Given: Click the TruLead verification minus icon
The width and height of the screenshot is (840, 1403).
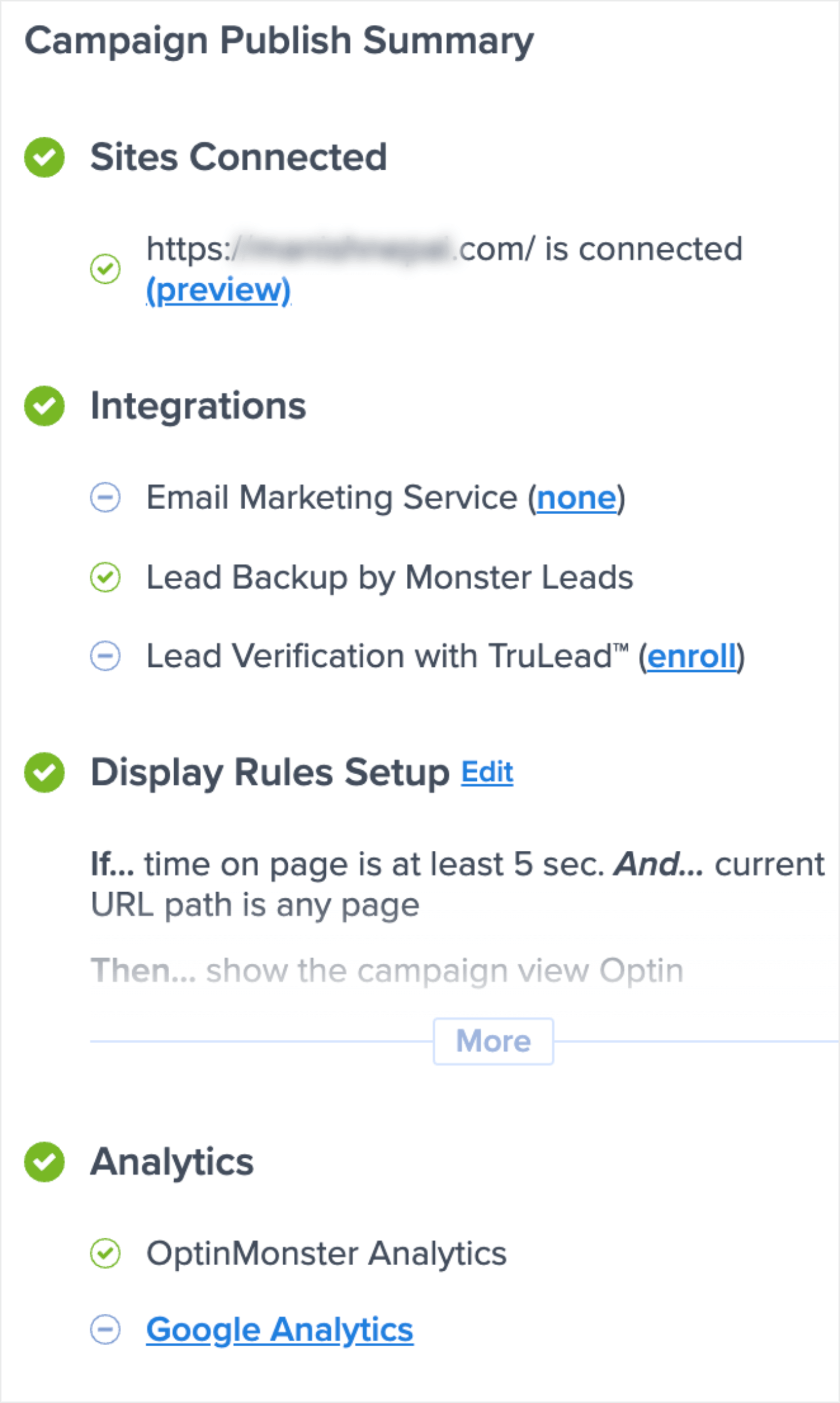Looking at the screenshot, I should tap(105, 656).
